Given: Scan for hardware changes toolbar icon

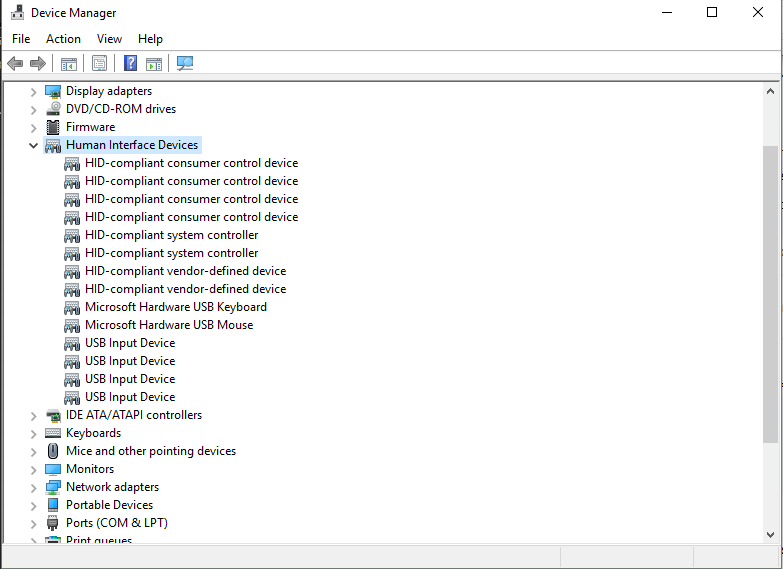Looking at the screenshot, I should [x=185, y=64].
